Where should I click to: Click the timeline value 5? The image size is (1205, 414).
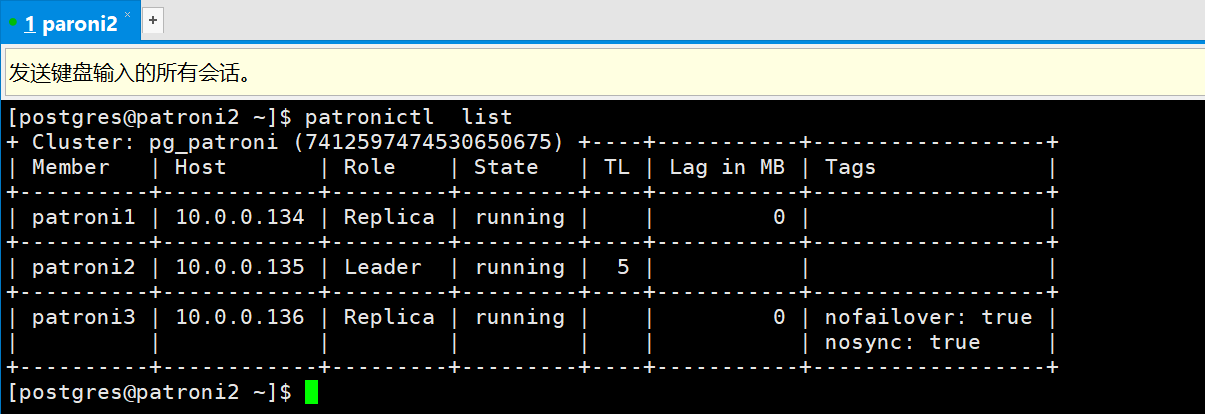point(623,267)
